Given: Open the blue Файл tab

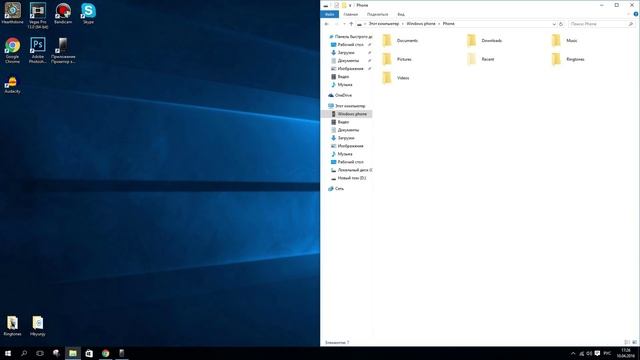Looking at the screenshot, I should click(329, 14).
